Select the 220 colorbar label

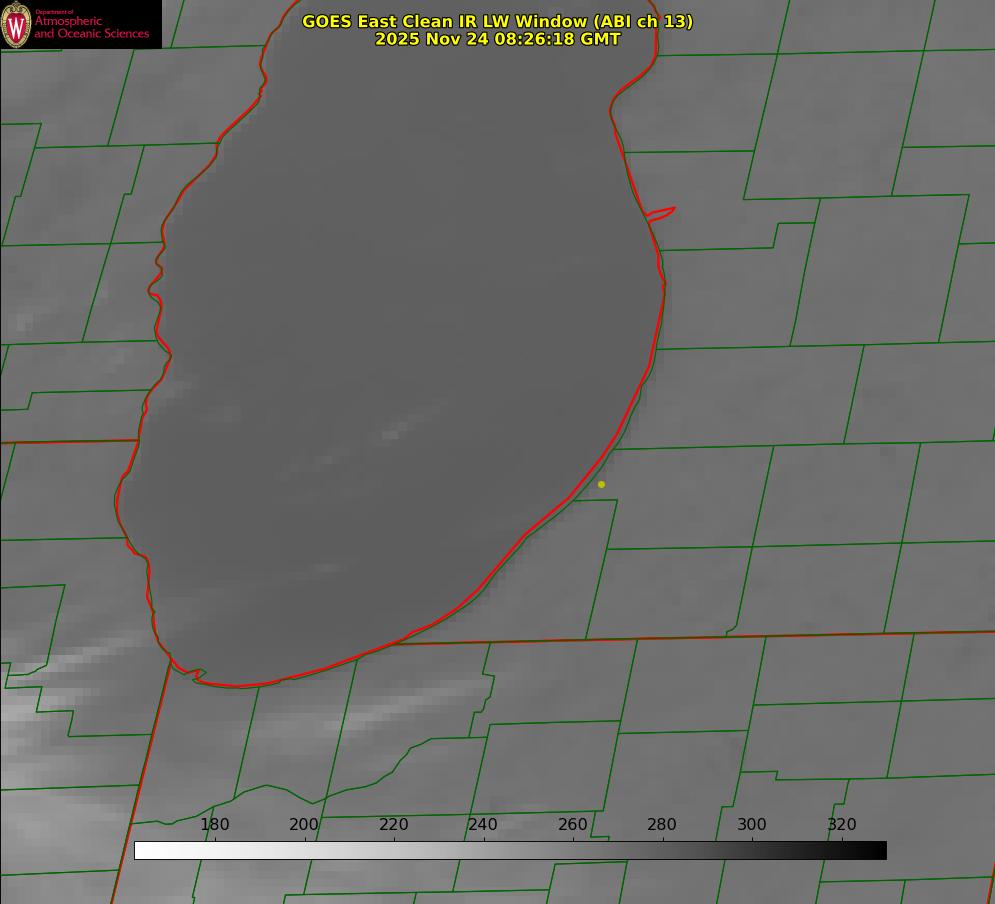click(x=394, y=824)
